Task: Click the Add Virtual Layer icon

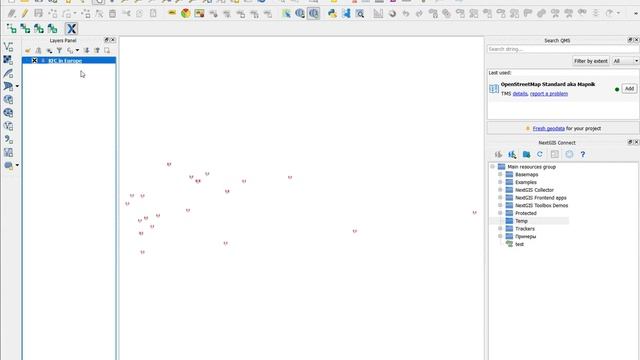Action: point(8,152)
